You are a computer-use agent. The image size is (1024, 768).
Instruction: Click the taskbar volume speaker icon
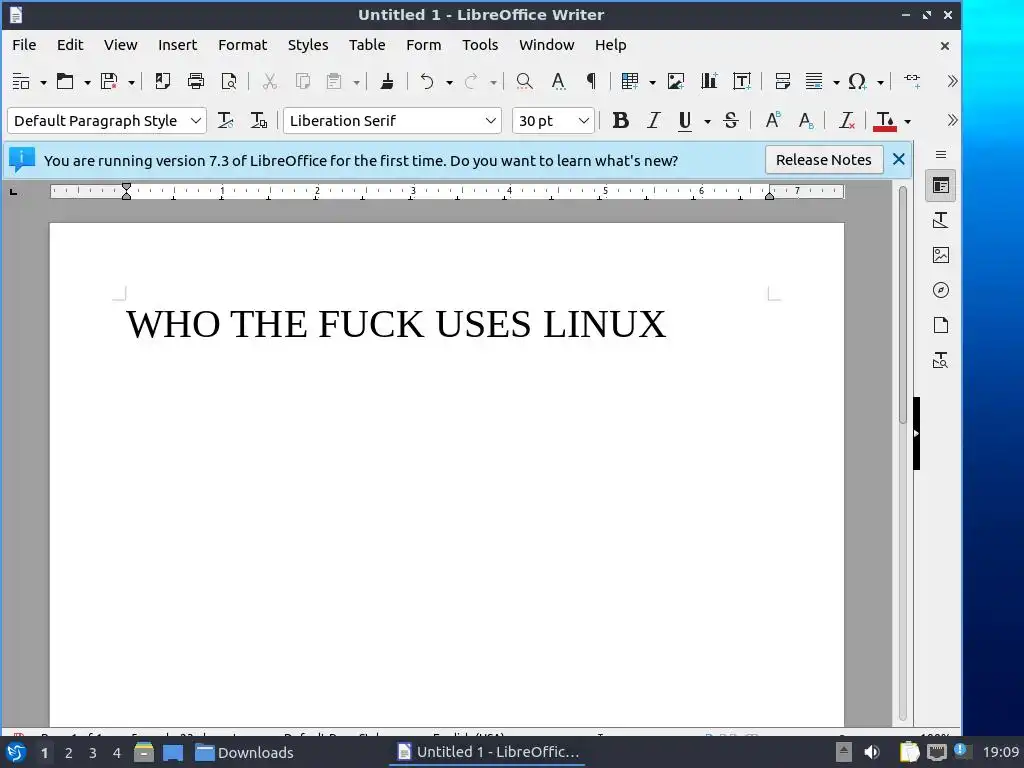click(871, 752)
